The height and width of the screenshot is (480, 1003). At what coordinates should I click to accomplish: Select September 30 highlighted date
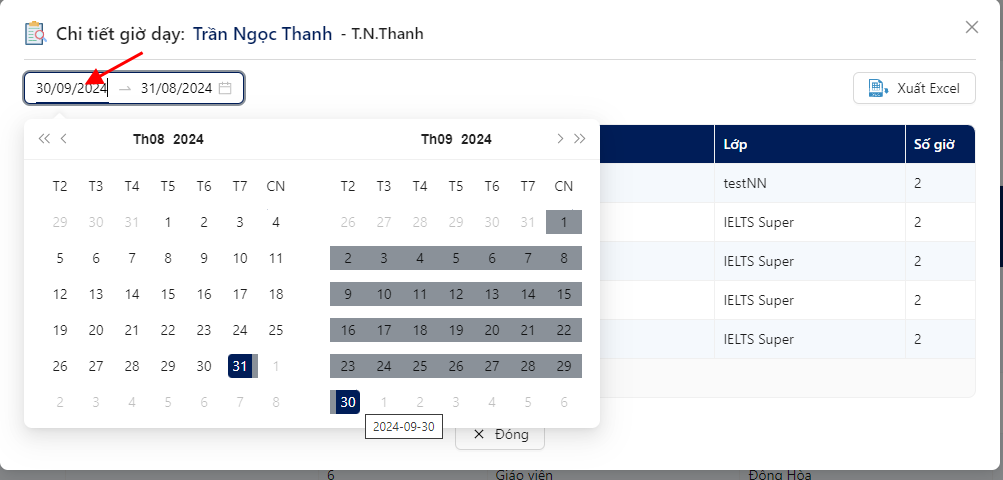[348, 403]
